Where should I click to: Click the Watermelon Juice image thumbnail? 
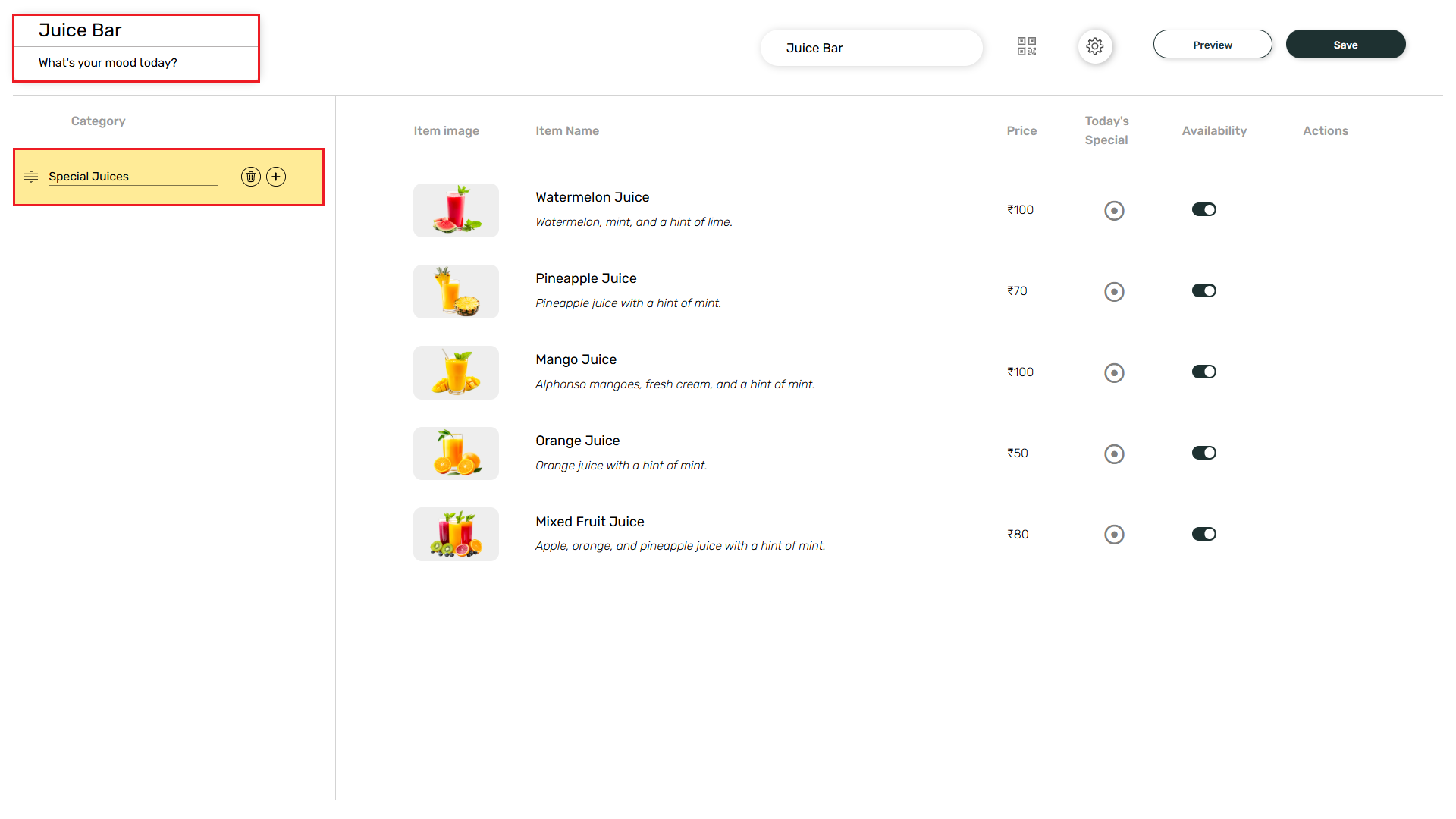tap(455, 210)
